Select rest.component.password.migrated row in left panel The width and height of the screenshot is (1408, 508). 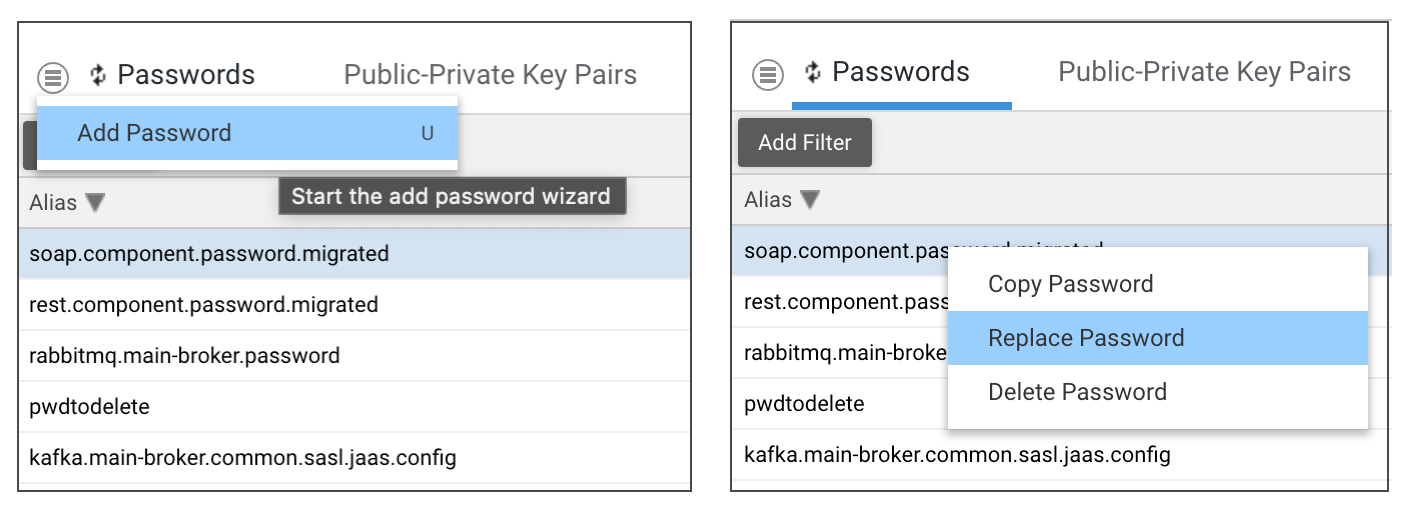point(354,305)
